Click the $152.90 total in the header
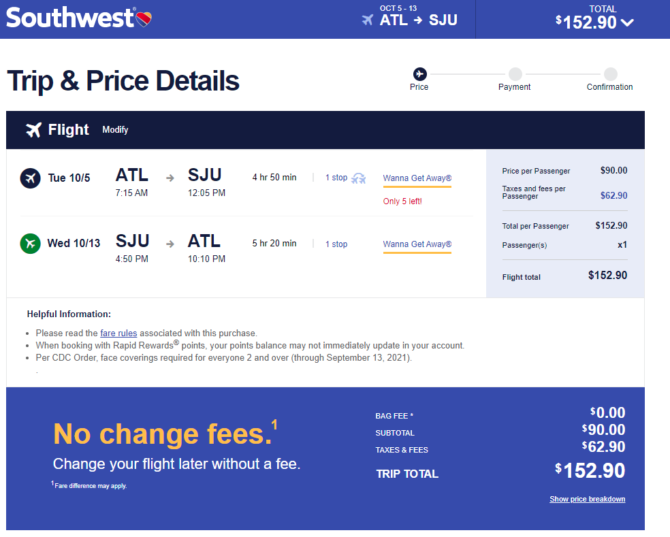 pos(586,22)
